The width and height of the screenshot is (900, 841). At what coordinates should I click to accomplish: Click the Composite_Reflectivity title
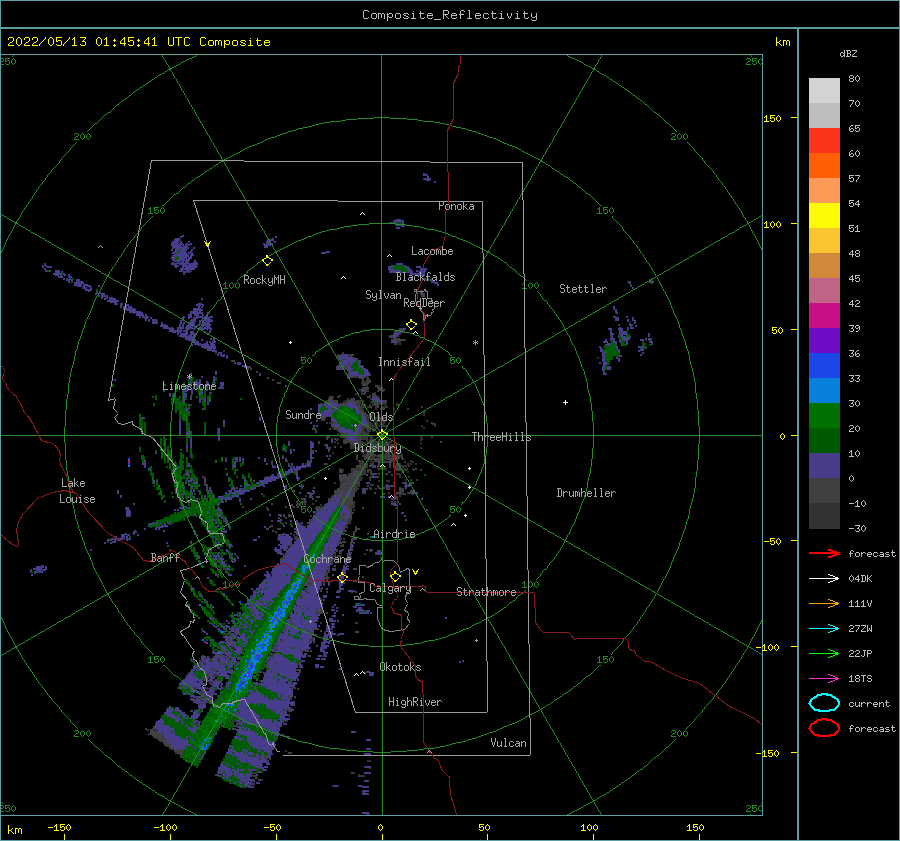point(450,15)
